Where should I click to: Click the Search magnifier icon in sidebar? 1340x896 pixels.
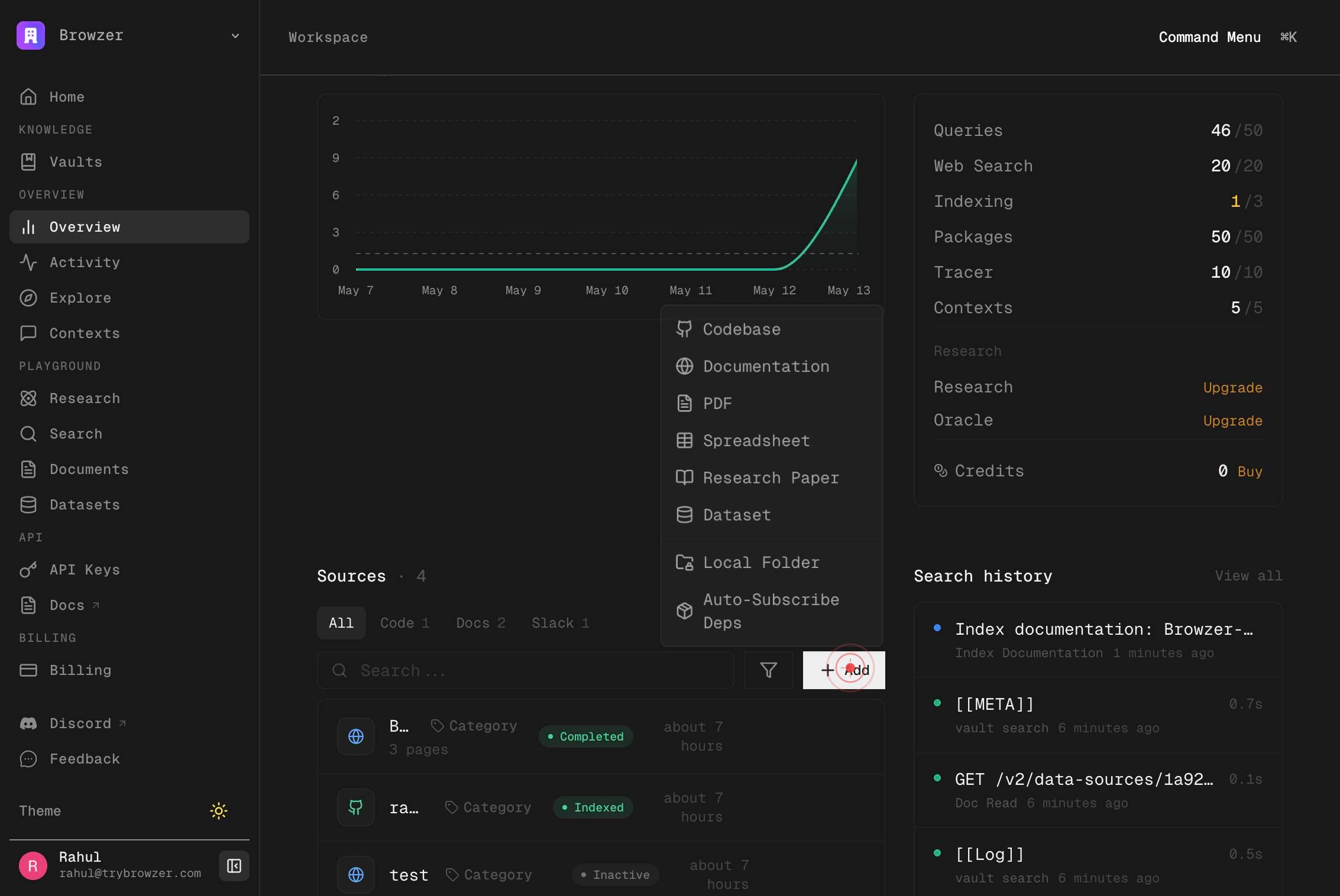coord(28,434)
